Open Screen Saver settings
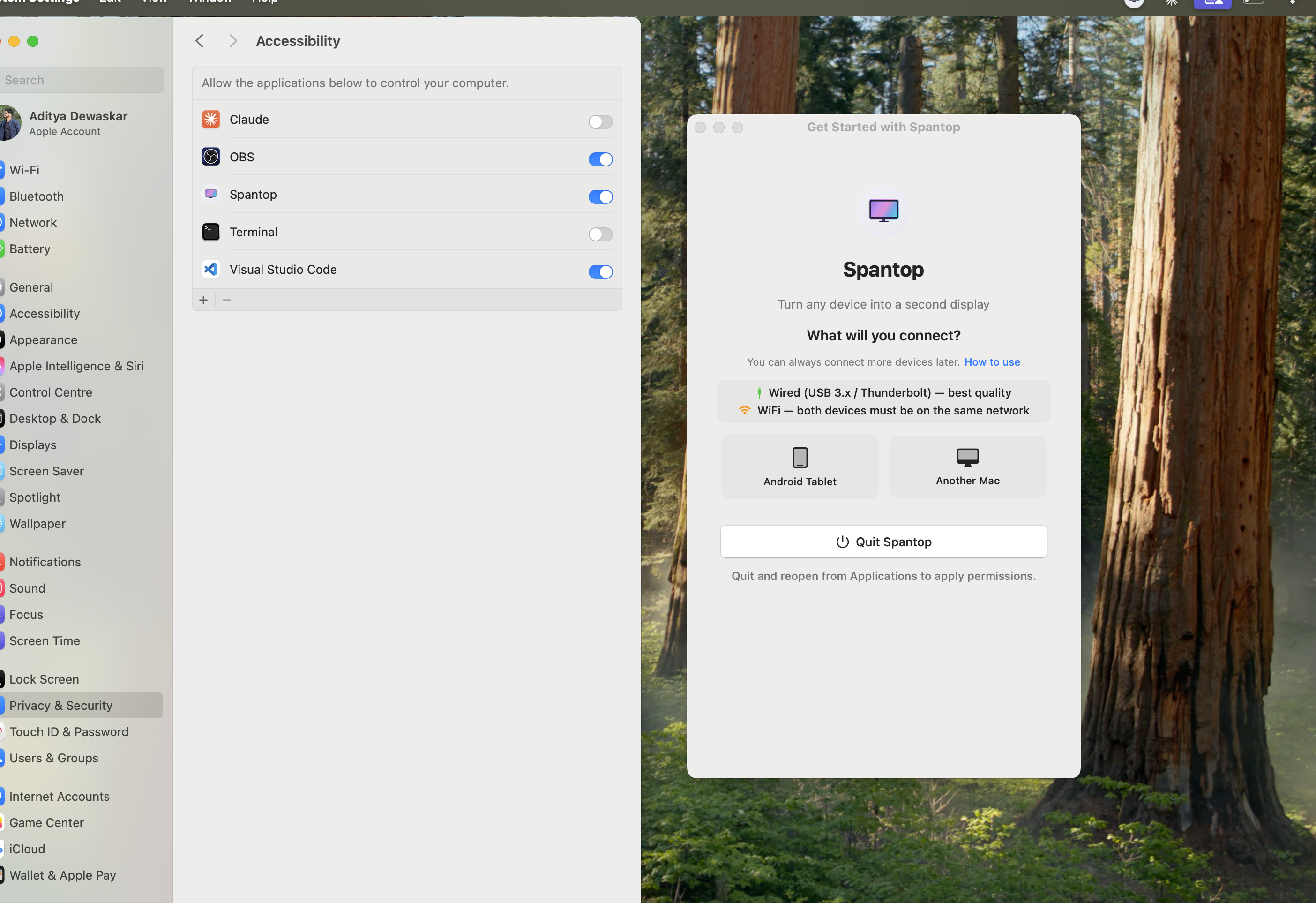This screenshot has width=1316, height=903. click(x=82, y=471)
